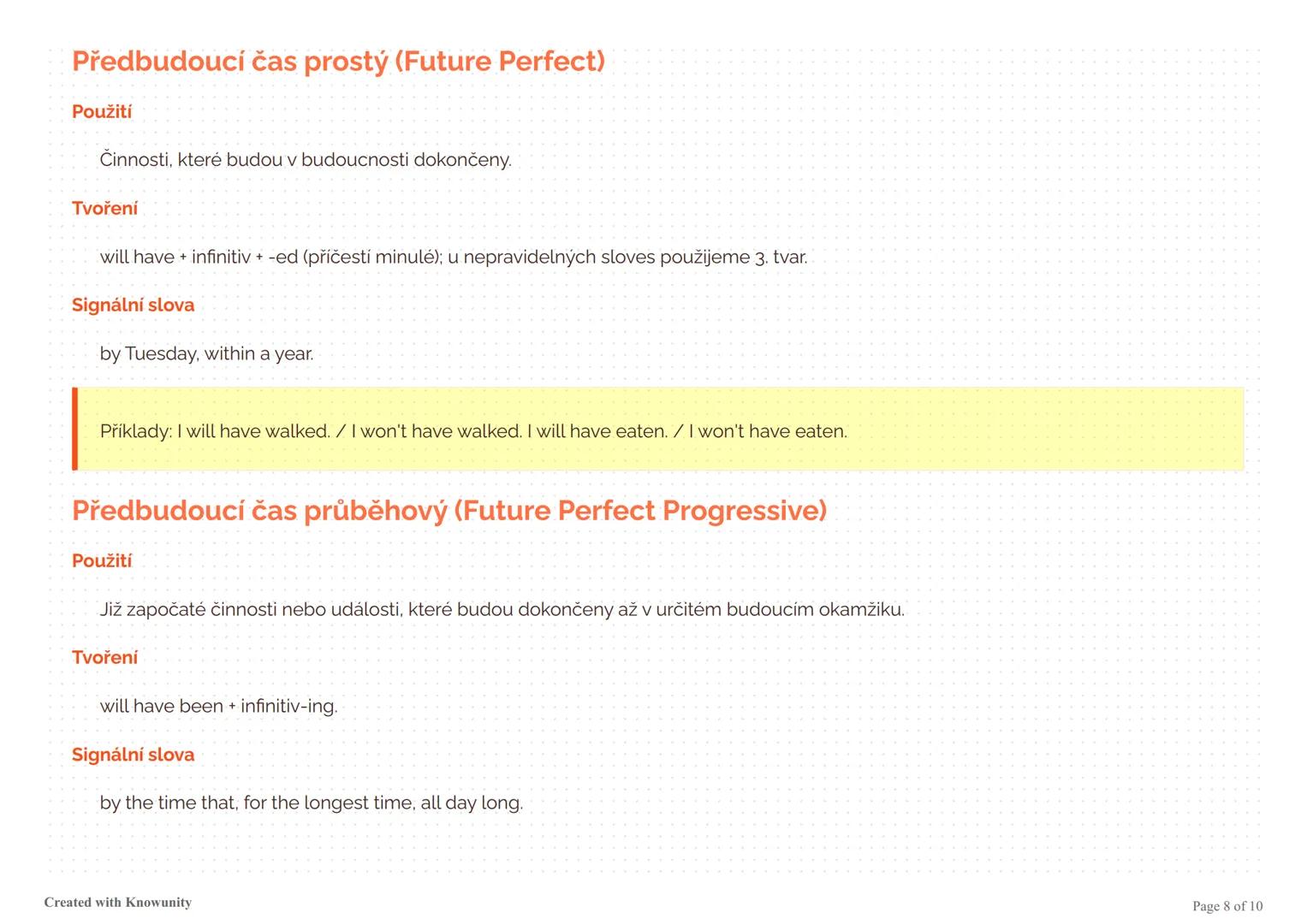Image resolution: width=1307 pixels, height=924 pixels.
Task: Click the 'Page 8 of 10' indicator
Action: point(1227,906)
